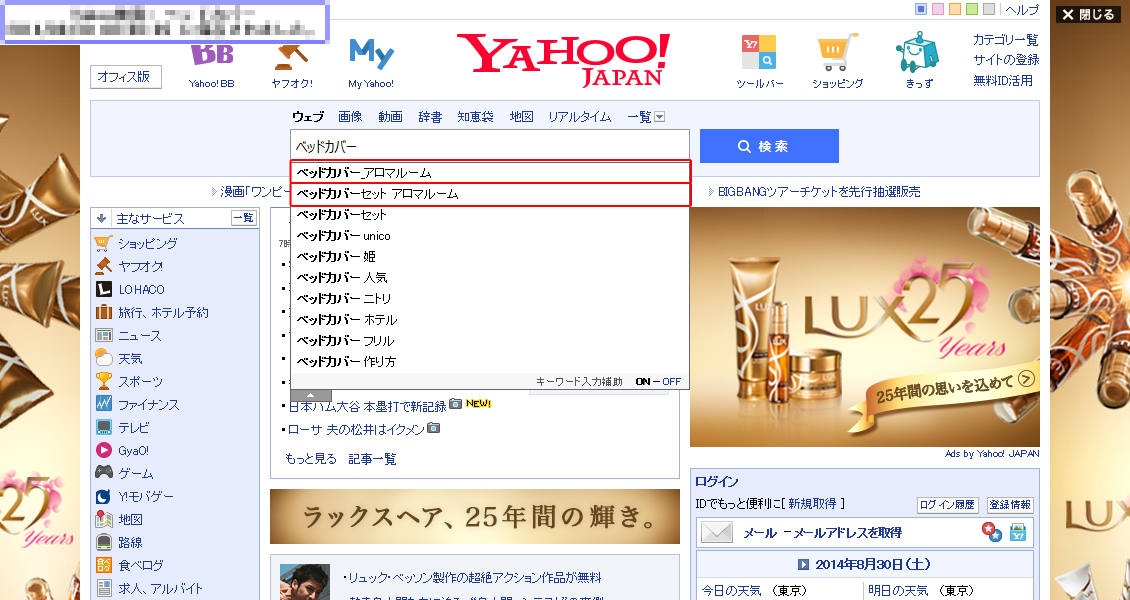The width and height of the screenshot is (1130, 600).
Task: Select suggestion ベッドカバー ニトリ
Action: pyautogui.click(x=490, y=298)
